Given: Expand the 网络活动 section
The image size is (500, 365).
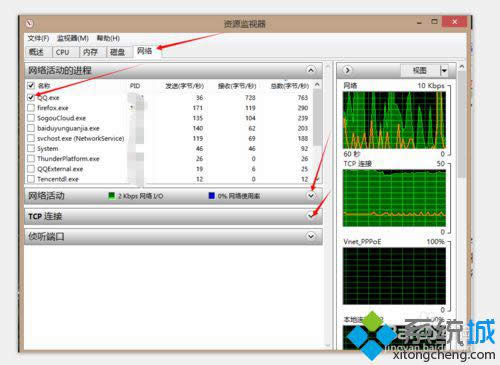Looking at the screenshot, I should coord(311,196).
